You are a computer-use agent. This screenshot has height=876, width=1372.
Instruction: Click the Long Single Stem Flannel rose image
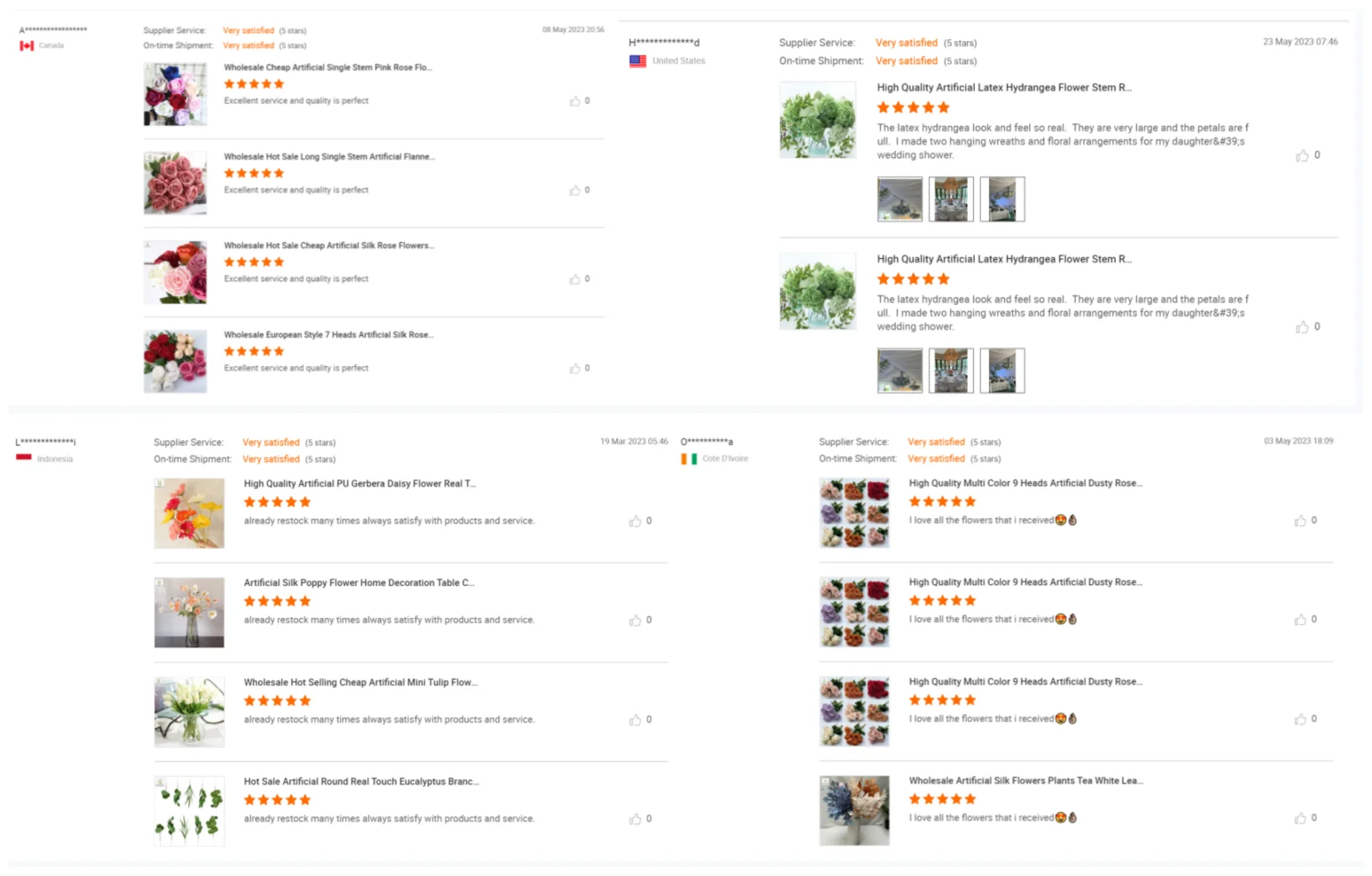[175, 183]
